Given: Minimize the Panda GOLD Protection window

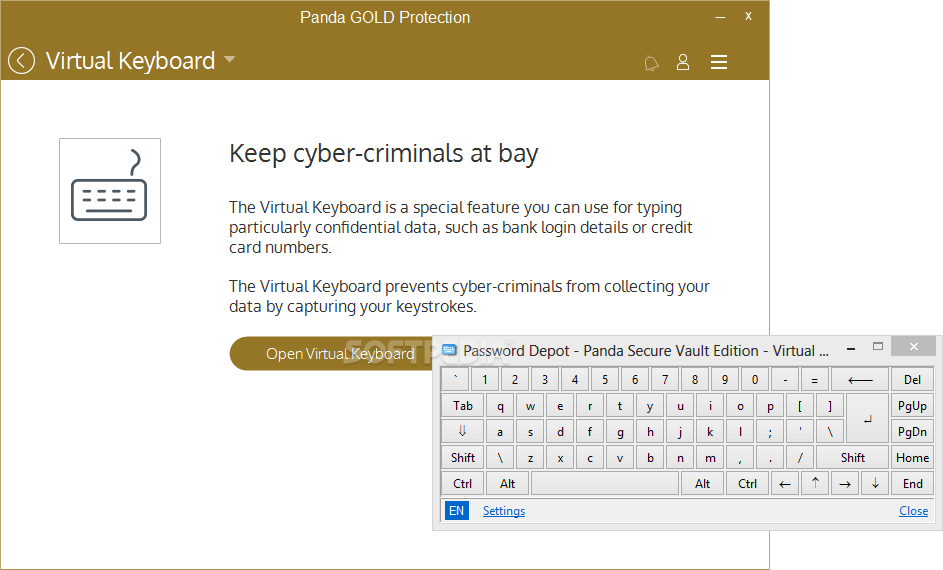Looking at the screenshot, I should pyautogui.click(x=720, y=17).
